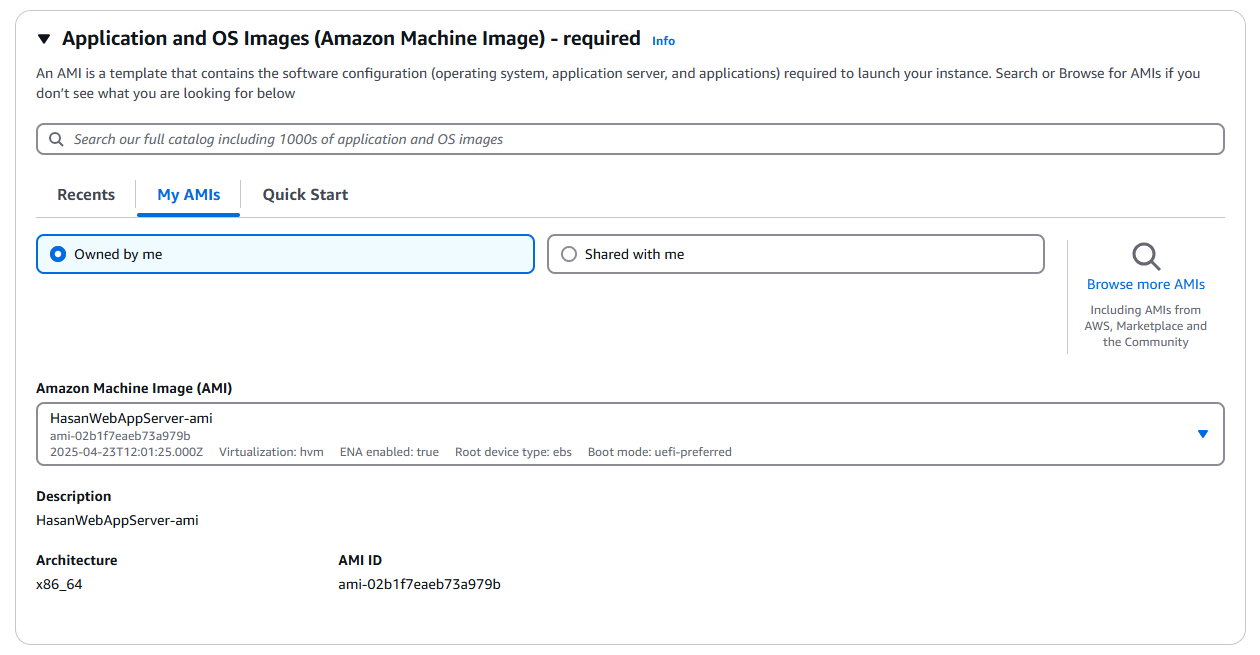Click the AMI catalog search field
This screenshot has width=1260, height=655.
630,139
